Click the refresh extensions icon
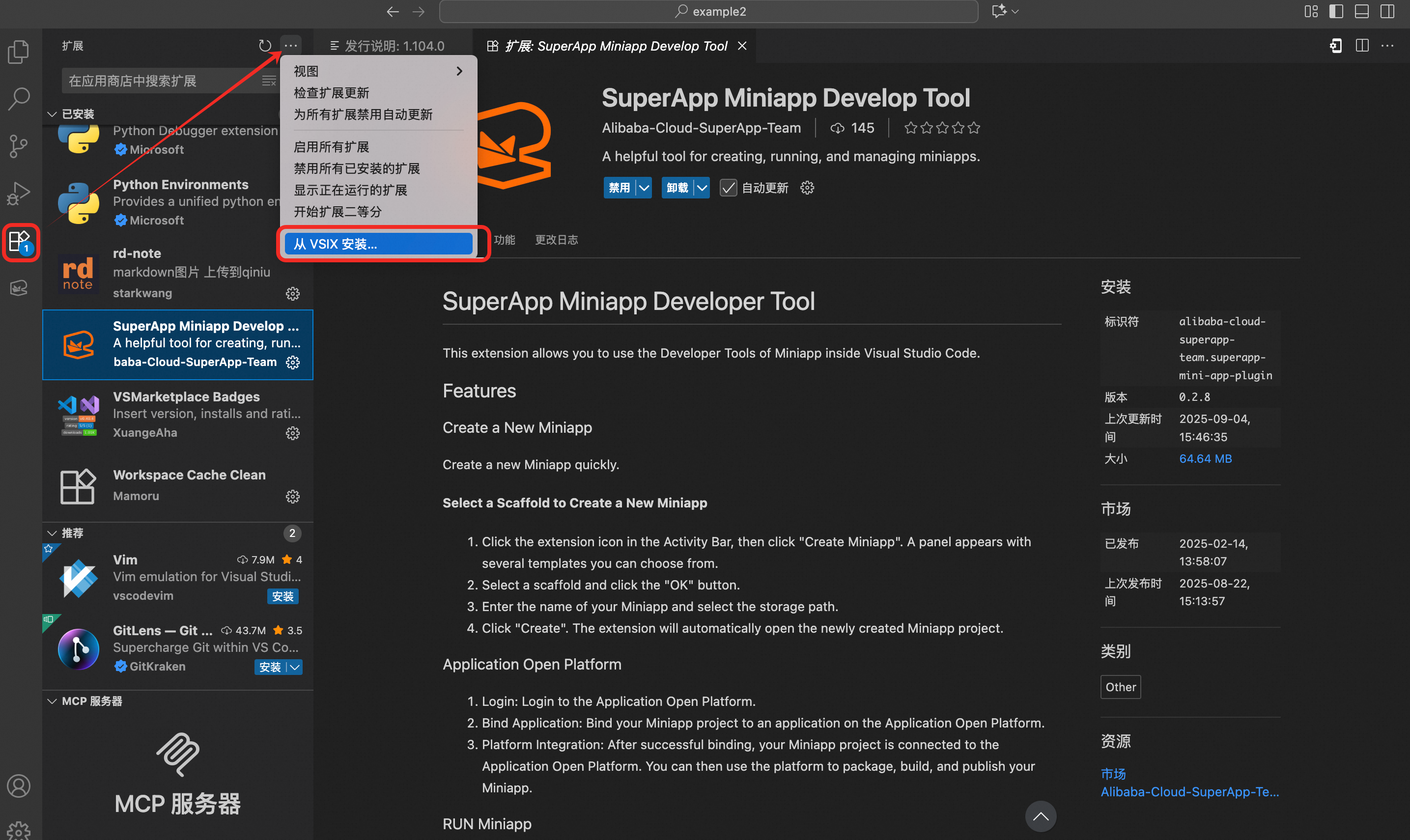Viewport: 1410px width, 840px height. pos(265,46)
